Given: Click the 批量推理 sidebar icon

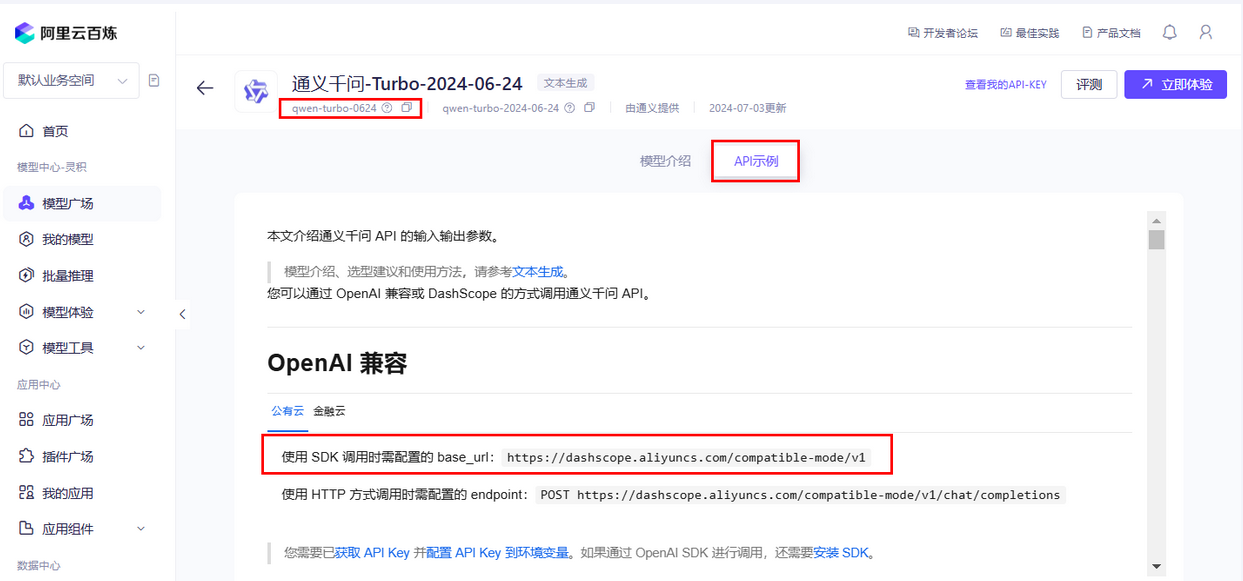Looking at the screenshot, I should tap(26, 275).
